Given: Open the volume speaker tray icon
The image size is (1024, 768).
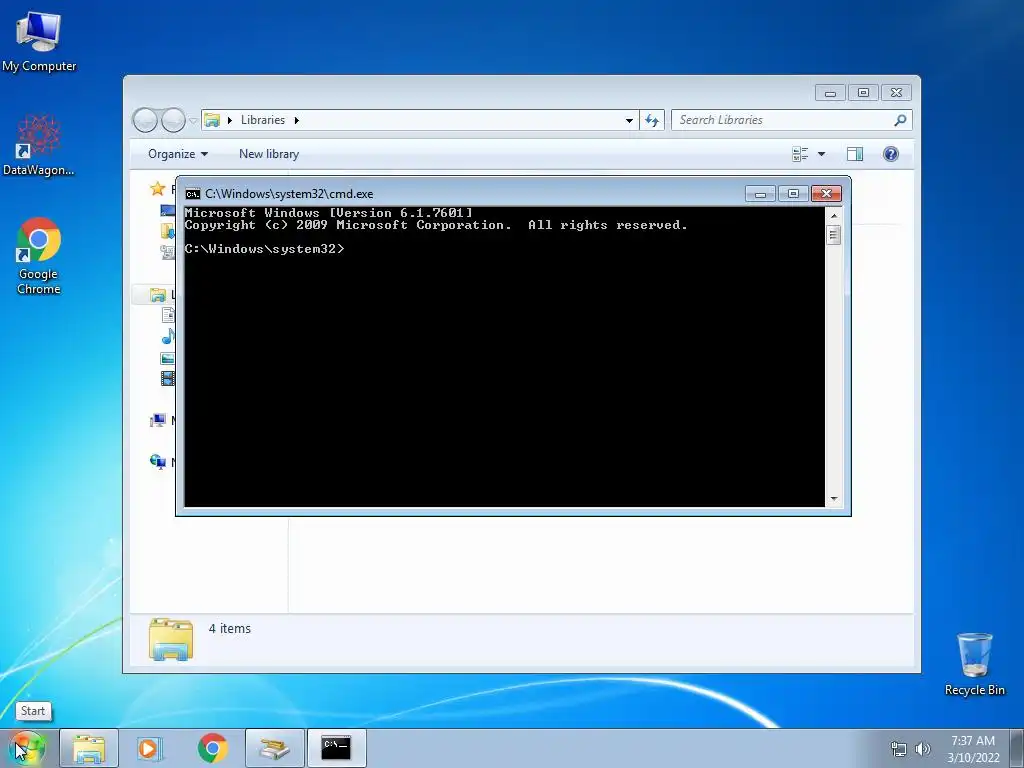Looking at the screenshot, I should [922, 749].
